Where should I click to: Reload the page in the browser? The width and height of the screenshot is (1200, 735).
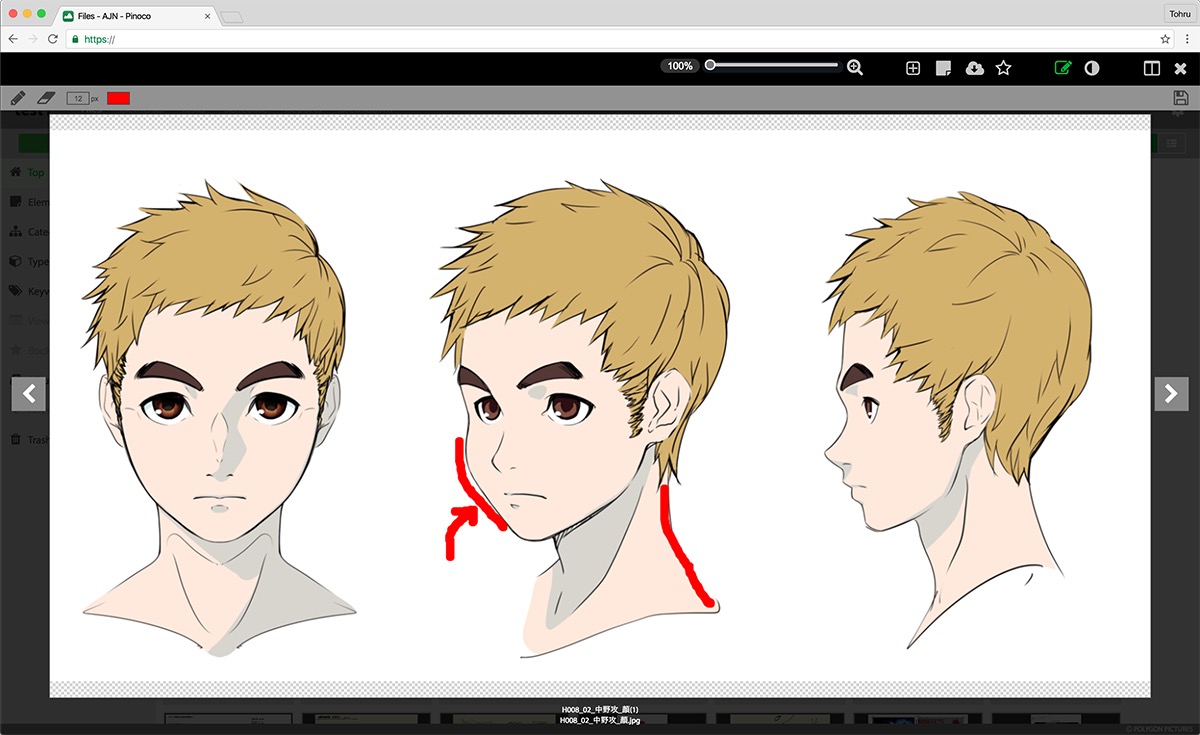tap(53, 39)
